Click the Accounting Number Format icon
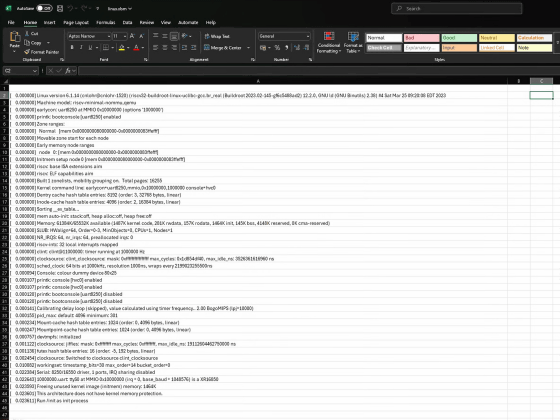 pos(263,48)
